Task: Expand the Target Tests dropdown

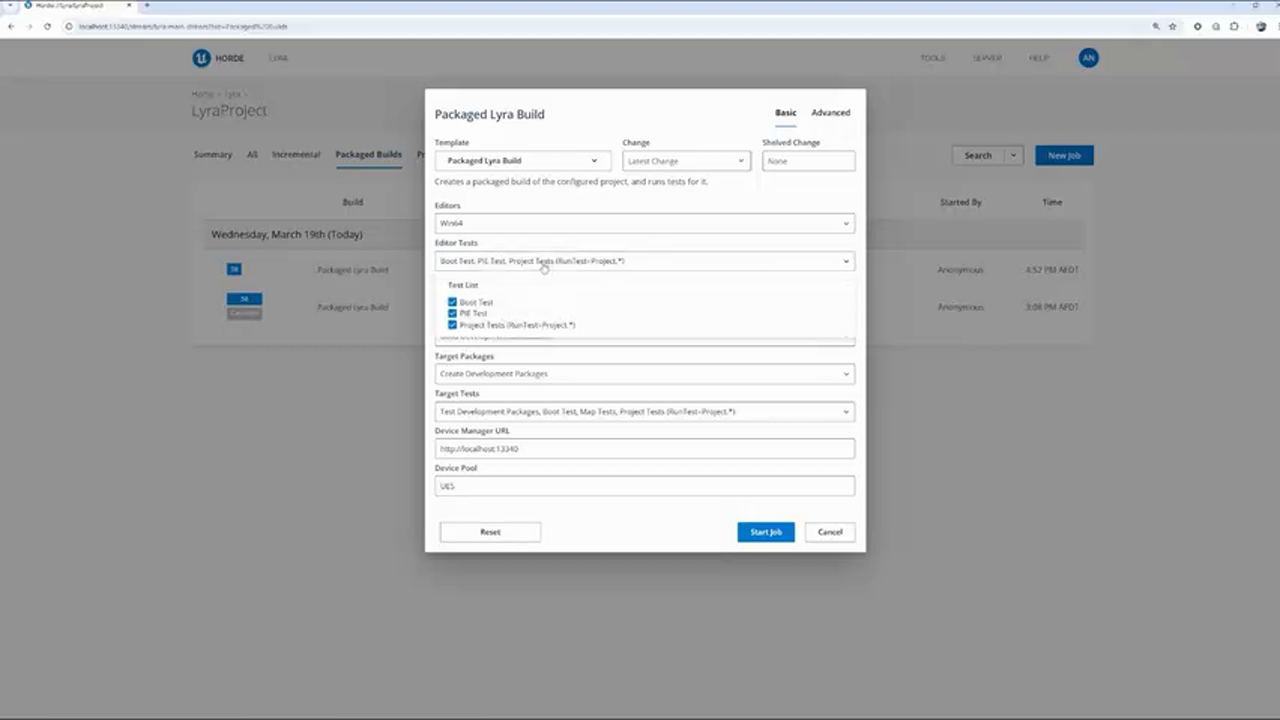Action: coord(644,412)
